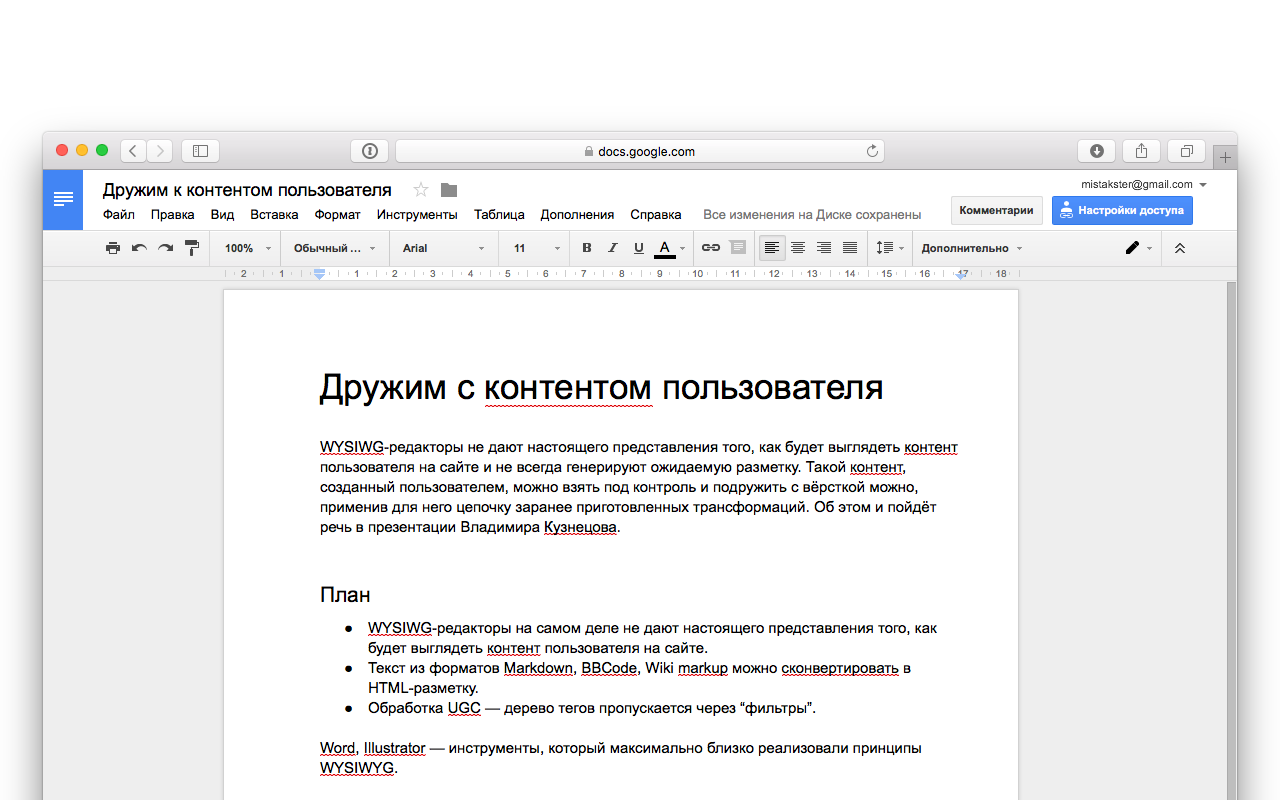Open the Таблица menu
Screen dimensions: 1280x800
click(x=499, y=214)
